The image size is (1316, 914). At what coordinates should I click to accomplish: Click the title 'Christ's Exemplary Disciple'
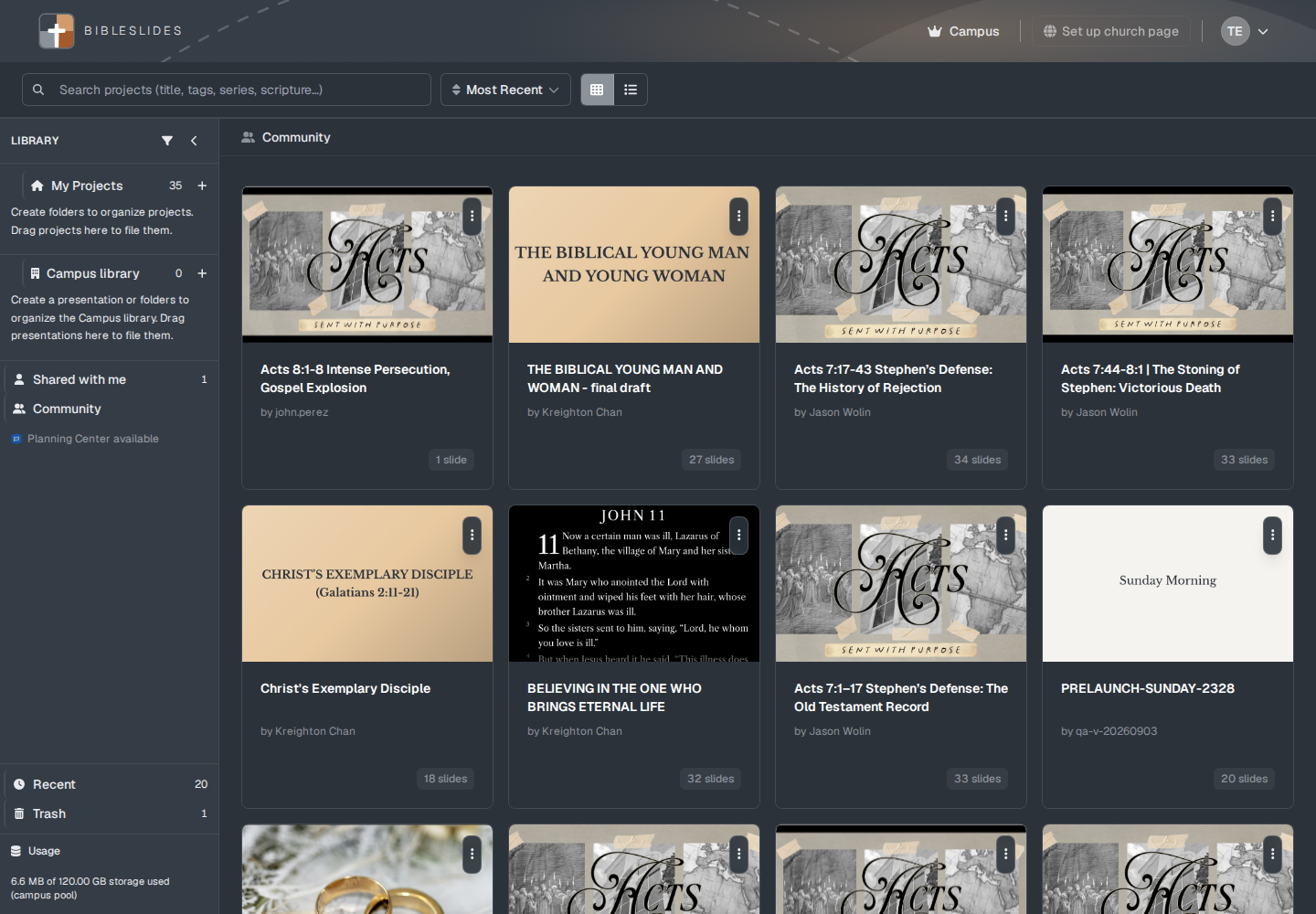click(x=345, y=688)
